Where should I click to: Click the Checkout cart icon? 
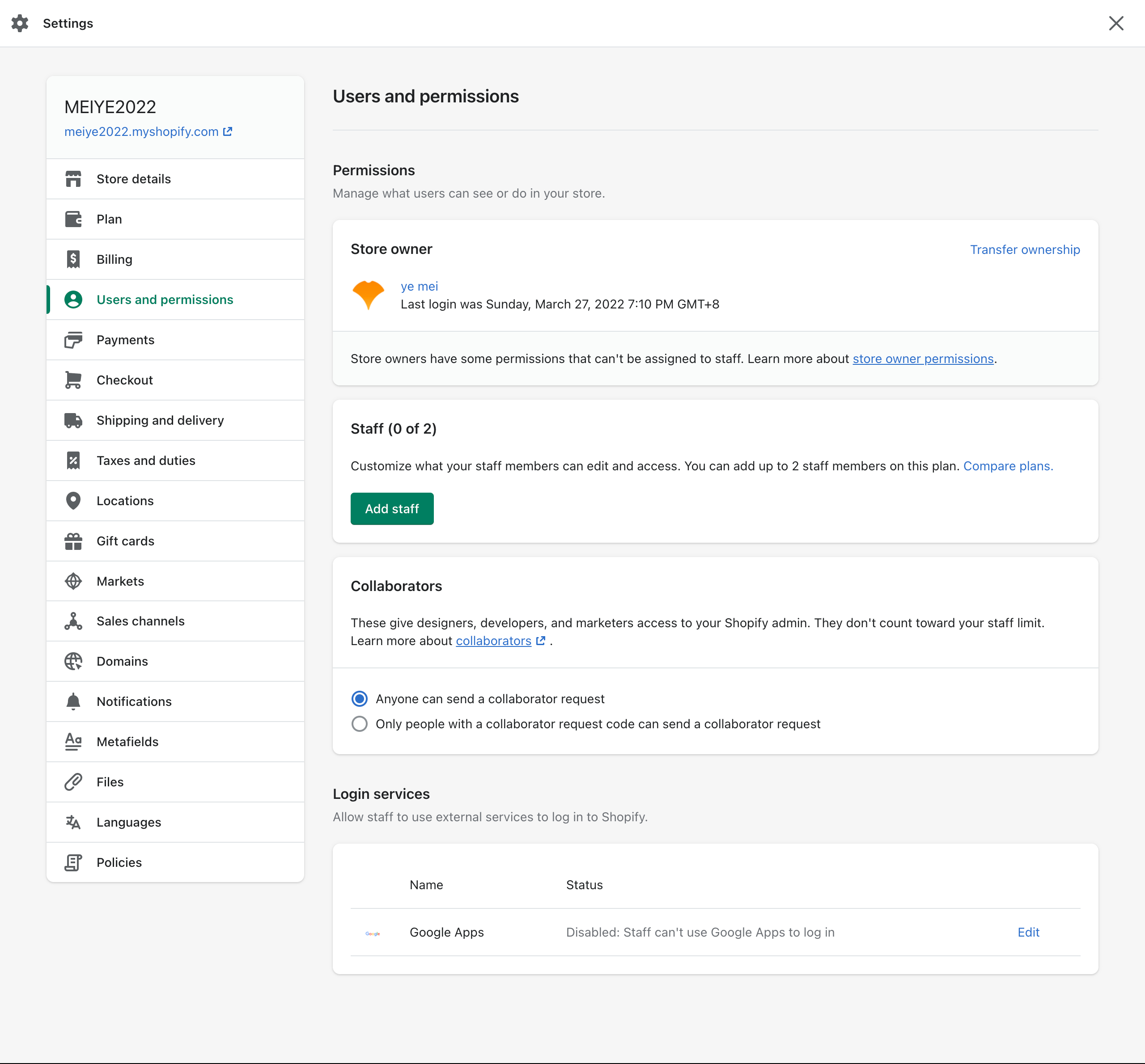[x=73, y=380]
